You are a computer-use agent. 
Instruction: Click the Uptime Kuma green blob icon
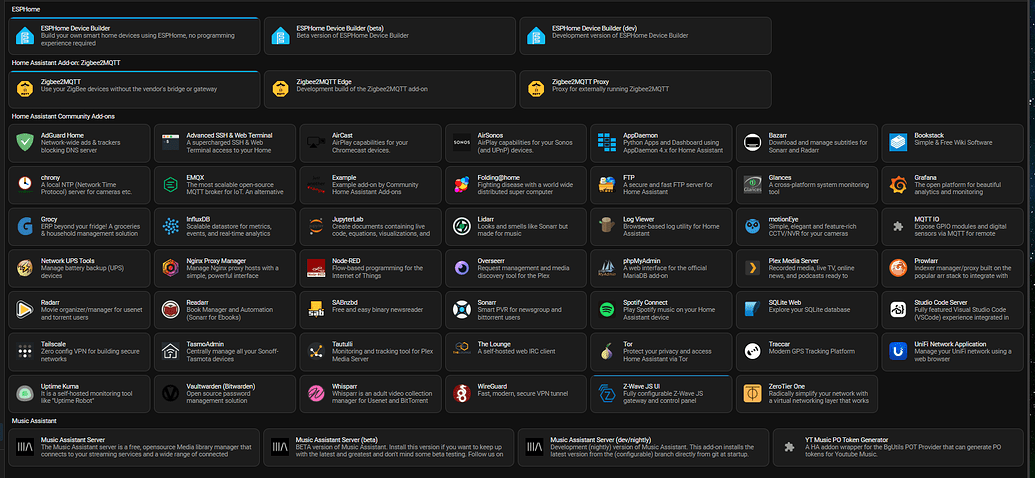(24, 393)
